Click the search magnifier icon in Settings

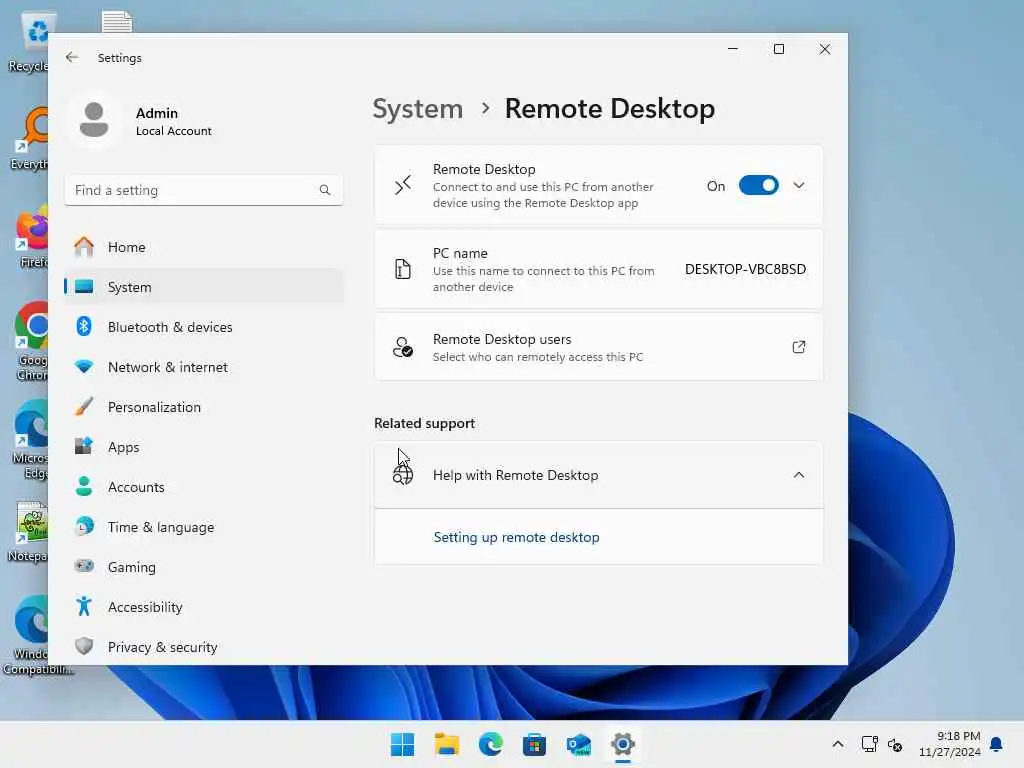tap(325, 190)
